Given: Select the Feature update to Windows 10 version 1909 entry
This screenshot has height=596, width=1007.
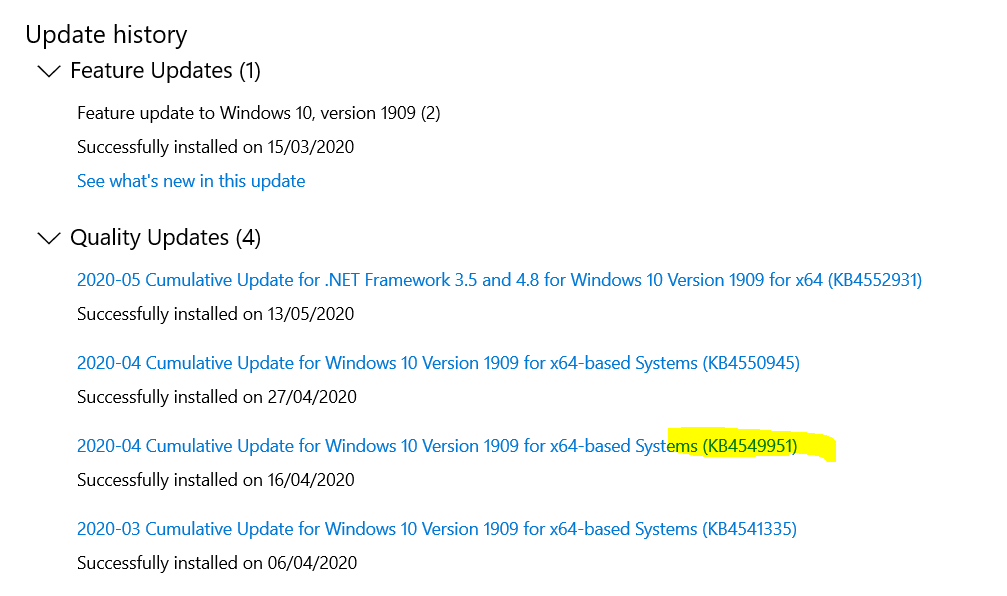Looking at the screenshot, I should click(258, 113).
